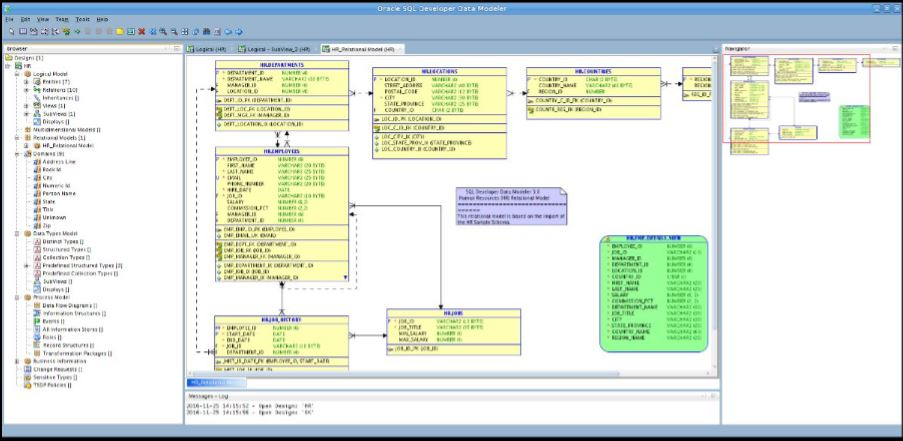Image resolution: width=903 pixels, height=441 pixels.
Task: Expand the Entities [7] node
Action: (x=26, y=82)
